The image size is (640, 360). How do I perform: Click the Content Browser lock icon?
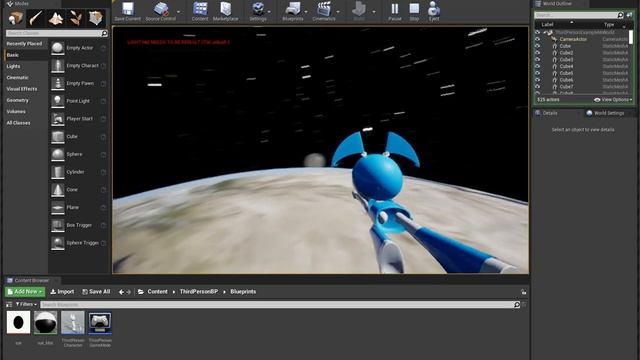[523, 292]
